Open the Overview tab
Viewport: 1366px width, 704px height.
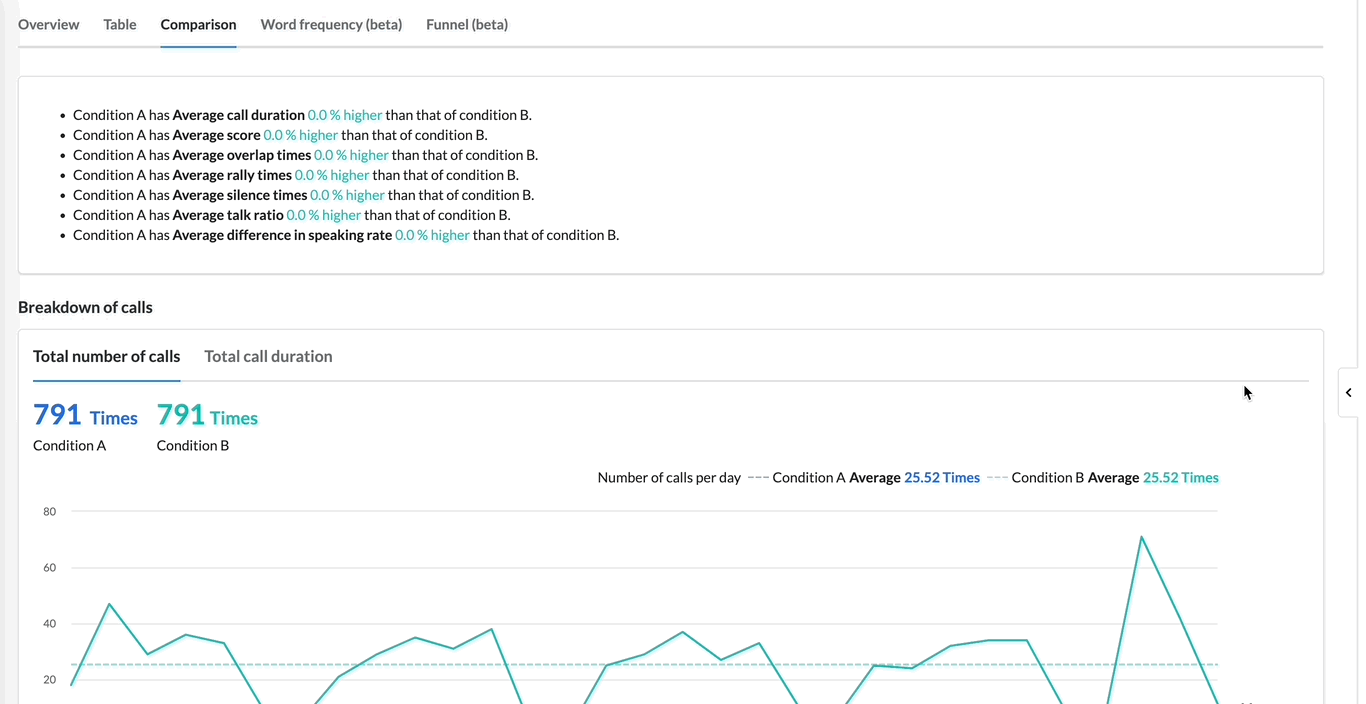(49, 24)
